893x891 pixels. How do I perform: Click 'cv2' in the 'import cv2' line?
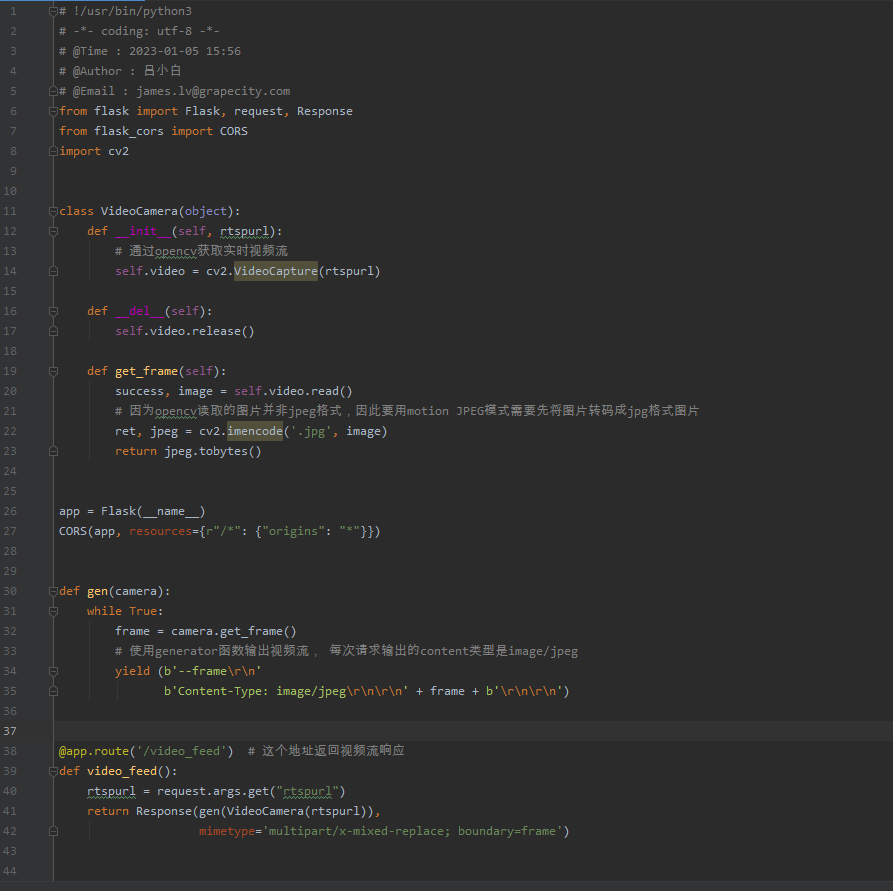tap(118, 151)
